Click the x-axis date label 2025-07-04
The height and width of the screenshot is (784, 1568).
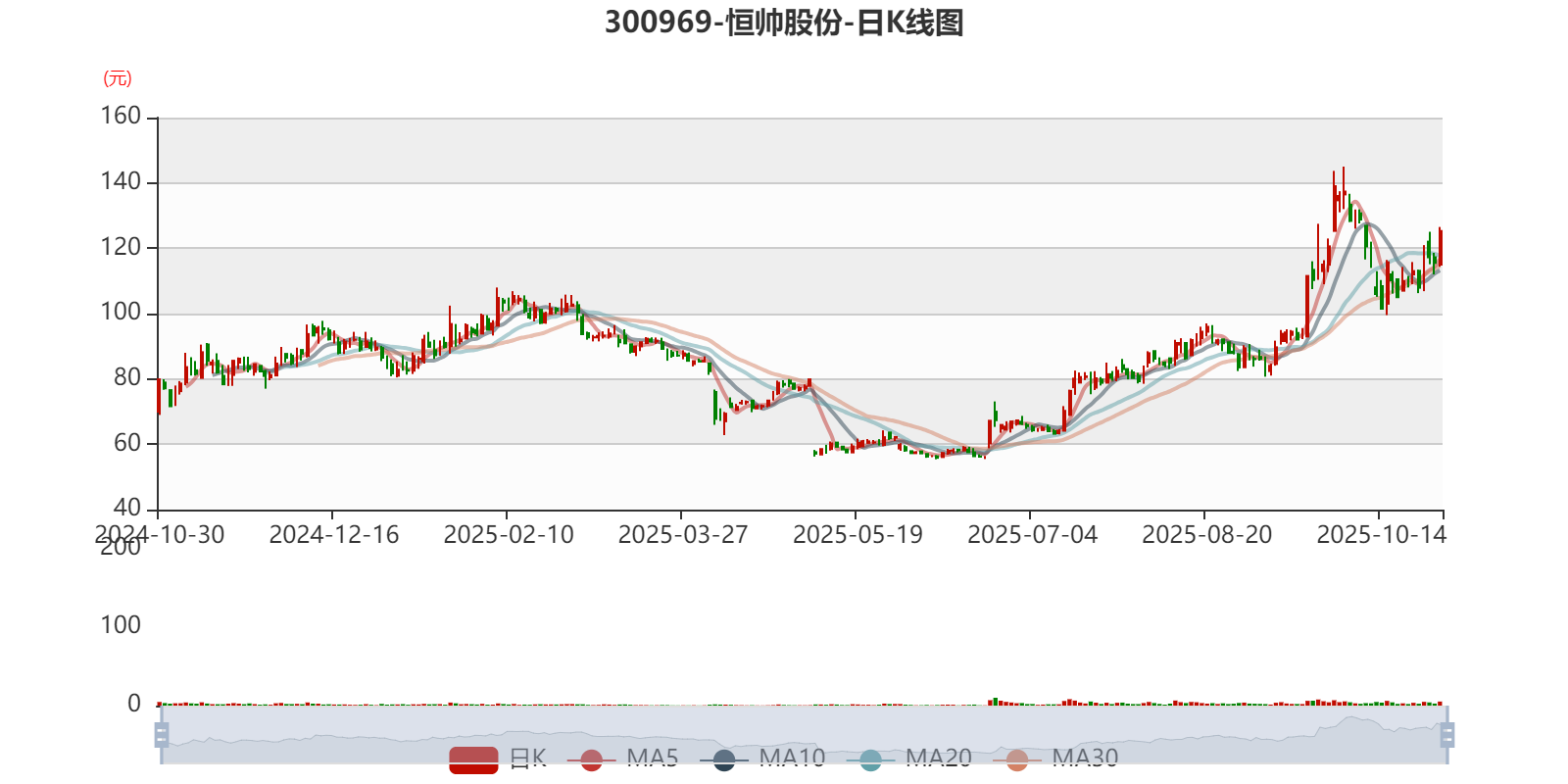(1032, 535)
